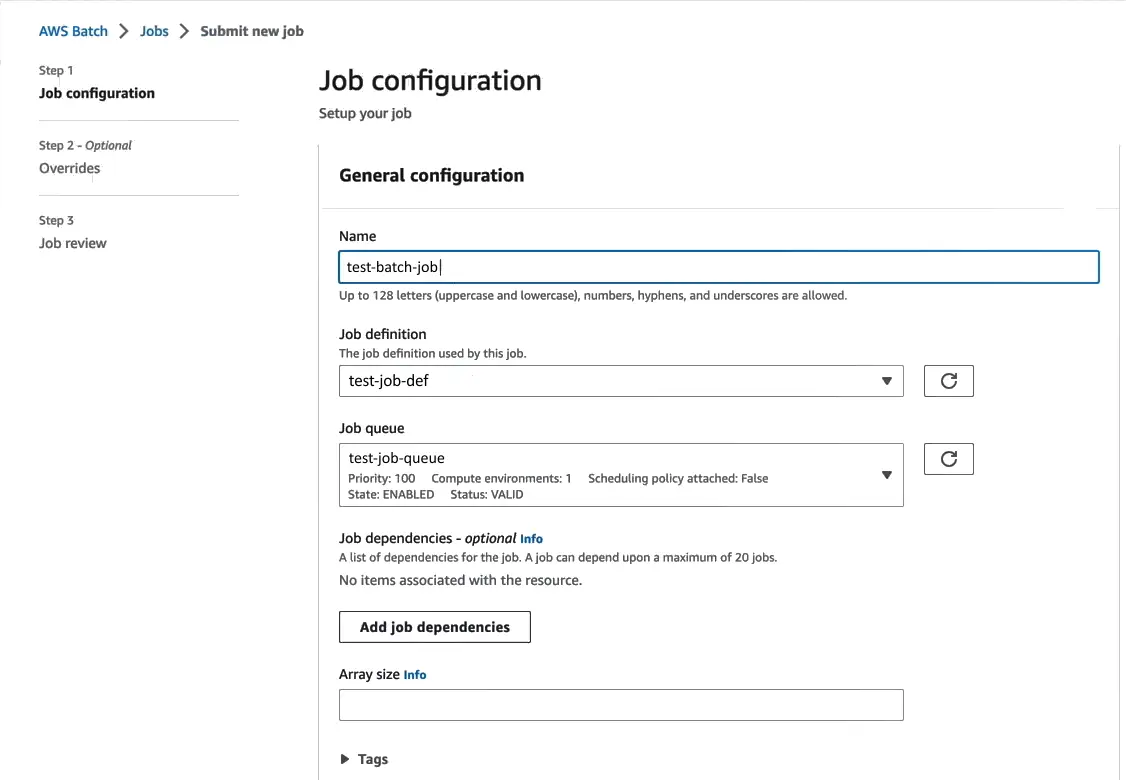This screenshot has width=1126, height=780.
Task: Select Step 2 Overrides in sidebar
Action: click(x=69, y=168)
